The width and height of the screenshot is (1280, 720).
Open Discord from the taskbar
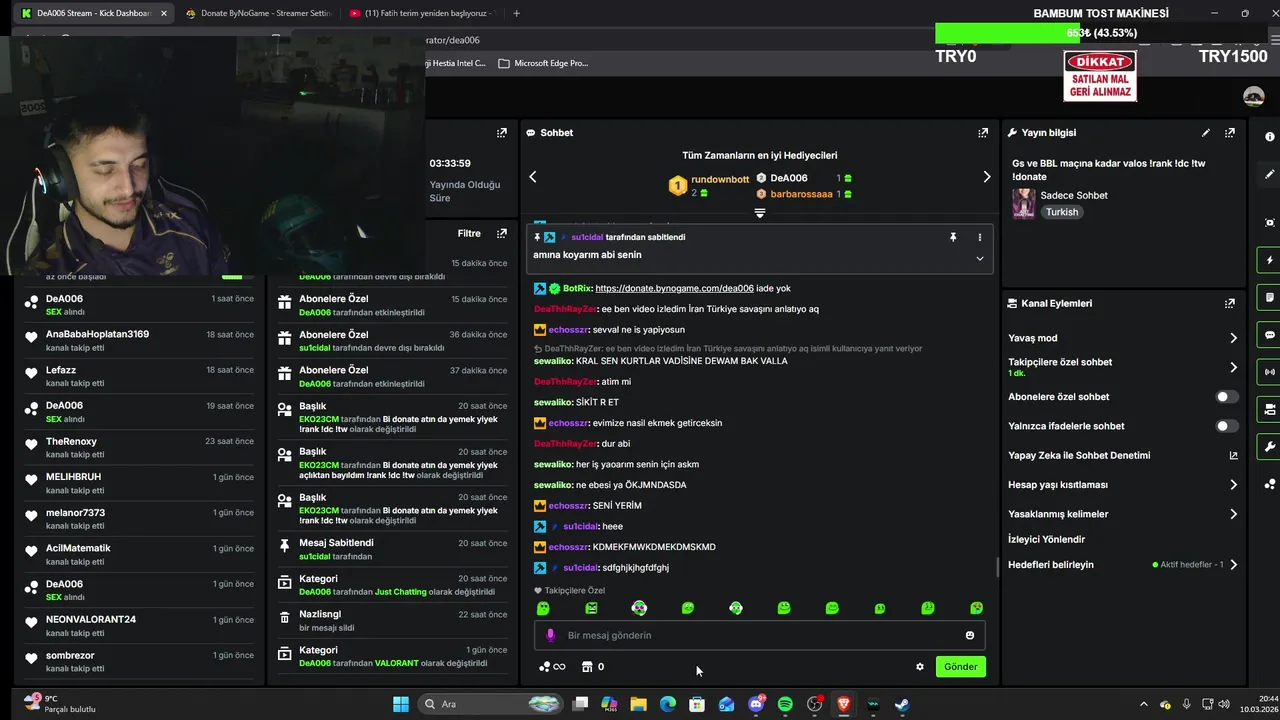pos(756,704)
